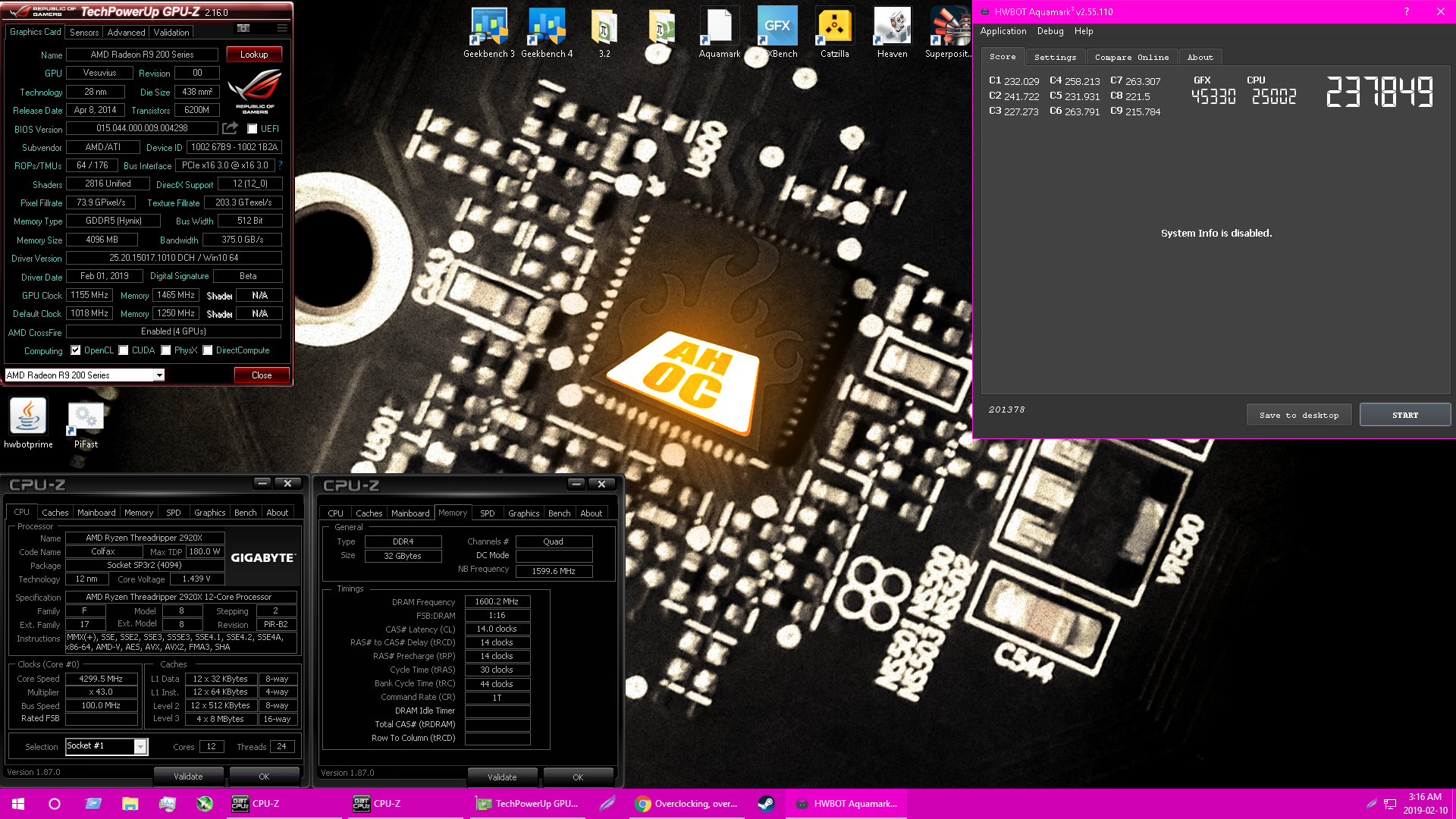Switch to Advanced tab in GPU-Z
1456x819 pixels.
click(x=126, y=33)
